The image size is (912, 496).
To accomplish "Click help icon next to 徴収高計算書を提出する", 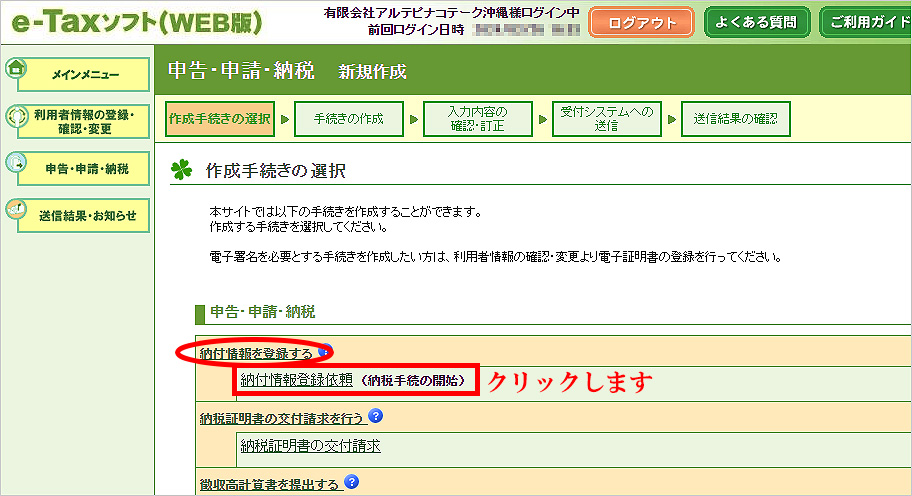I will (x=351, y=483).
